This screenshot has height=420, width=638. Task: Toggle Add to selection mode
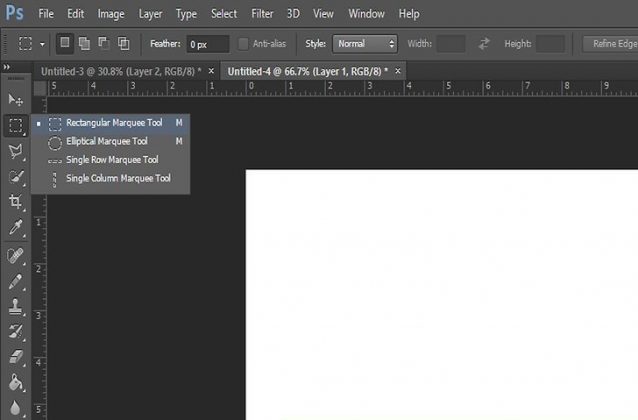[84, 44]
